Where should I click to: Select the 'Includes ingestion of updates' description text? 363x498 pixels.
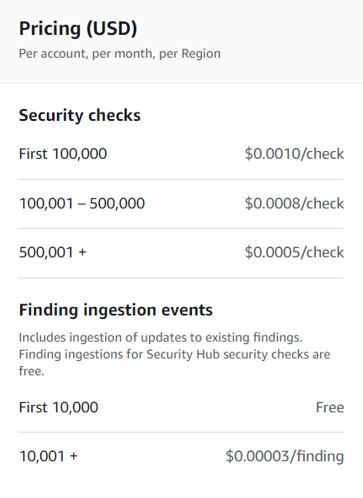click(160, 338)
